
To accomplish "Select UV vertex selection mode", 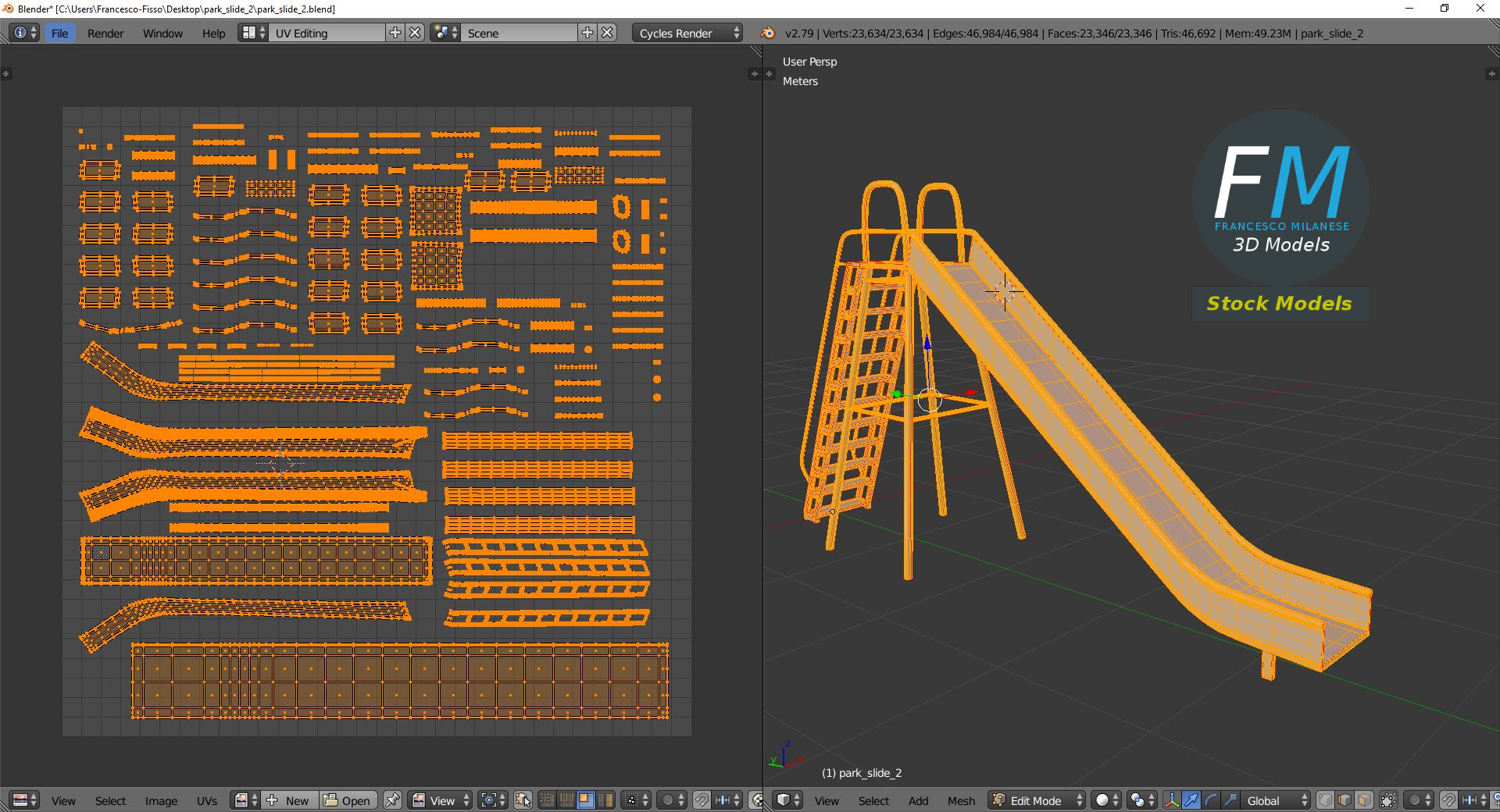I will click(547, 800).
